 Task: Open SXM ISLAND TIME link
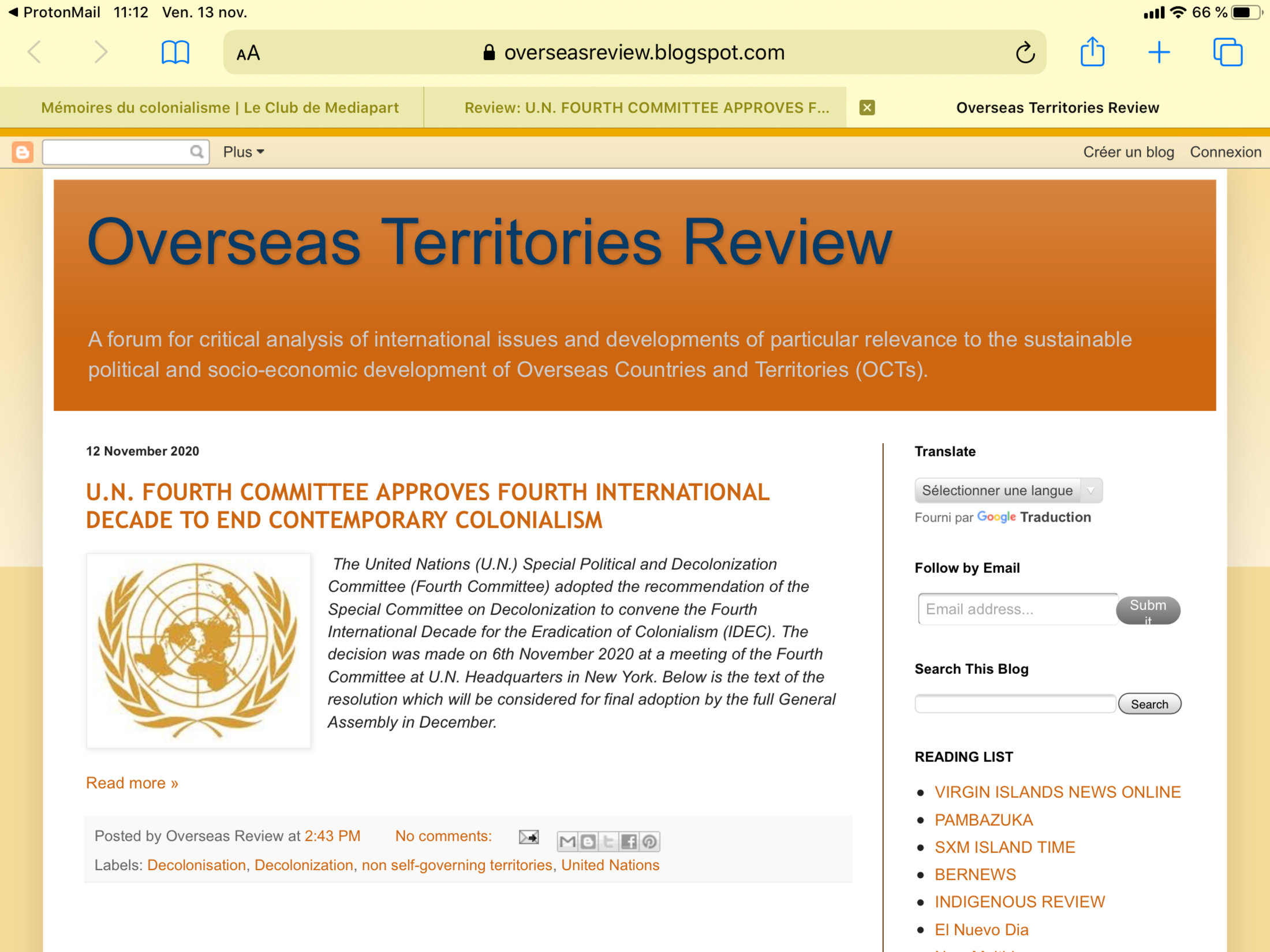(x=1004, y=847)
